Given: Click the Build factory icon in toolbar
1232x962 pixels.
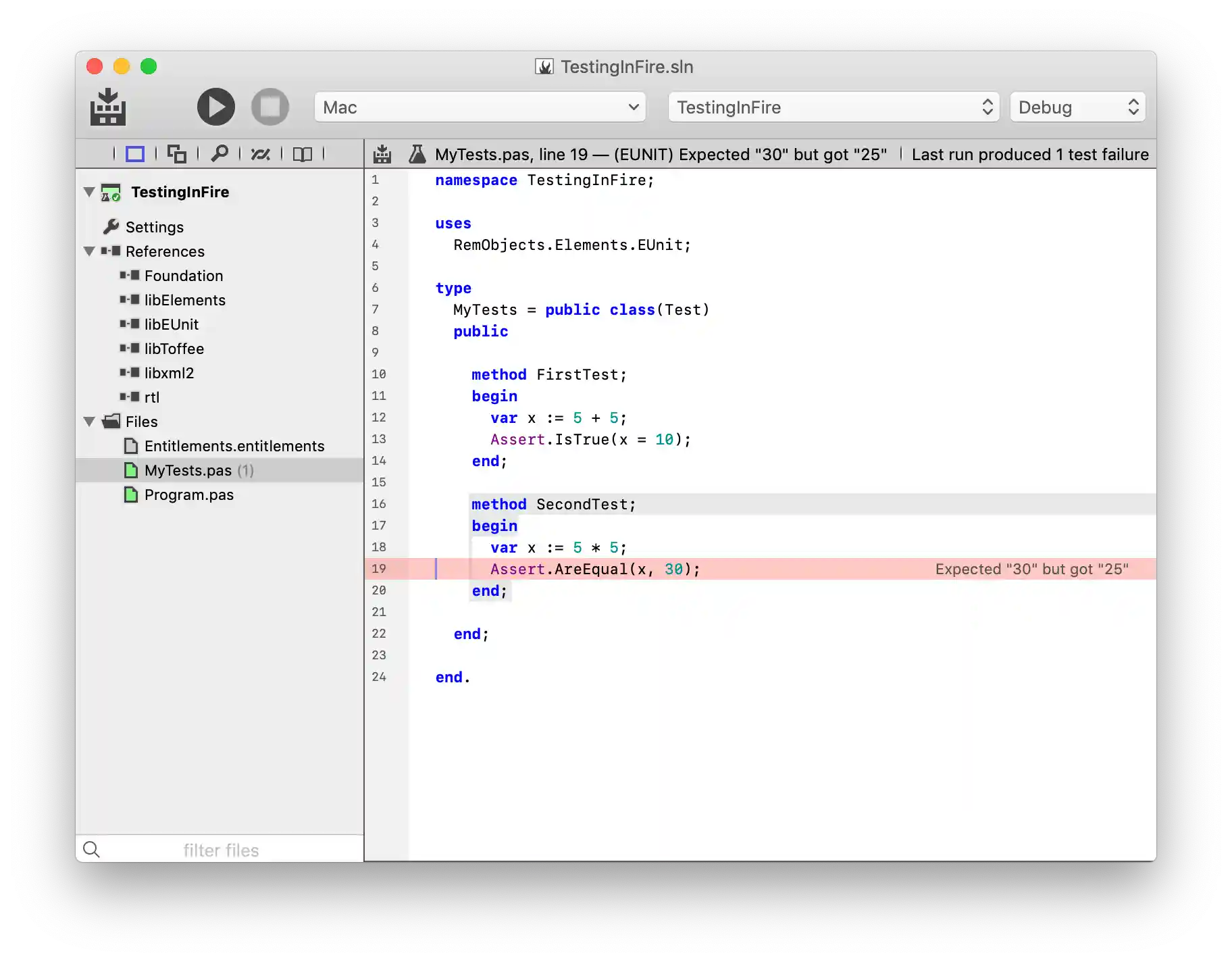Looking at the screenshot, I should 108,107.
